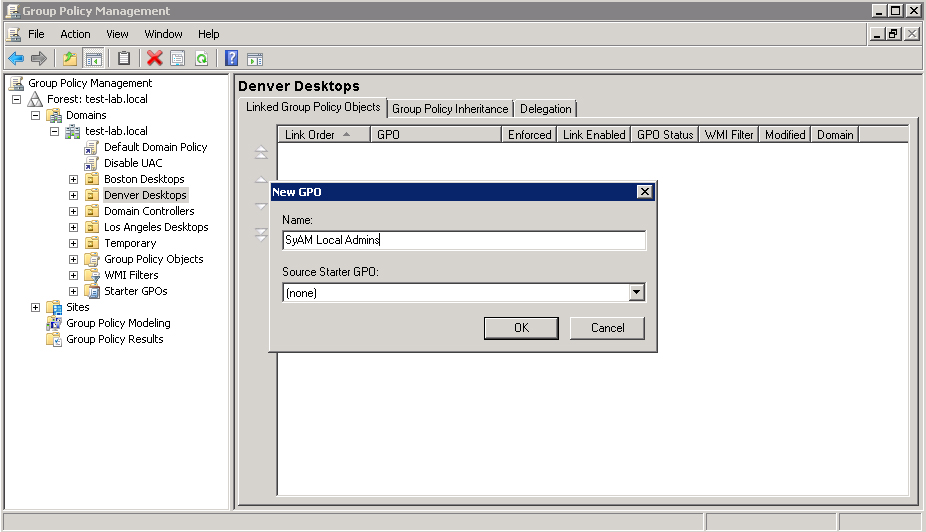Click the GPO Name text field

click(x=464, y=240)
